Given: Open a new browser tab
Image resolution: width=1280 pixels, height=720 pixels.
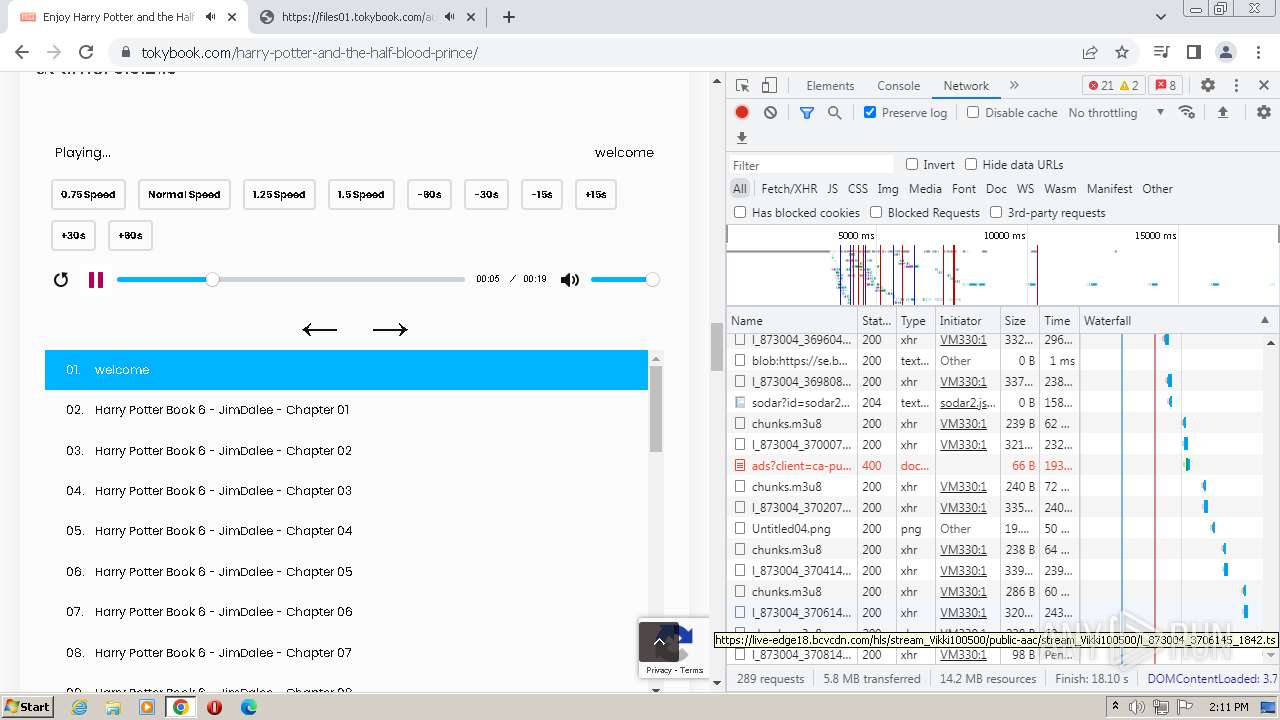Looking at the screenshot, I should point(509,17).
